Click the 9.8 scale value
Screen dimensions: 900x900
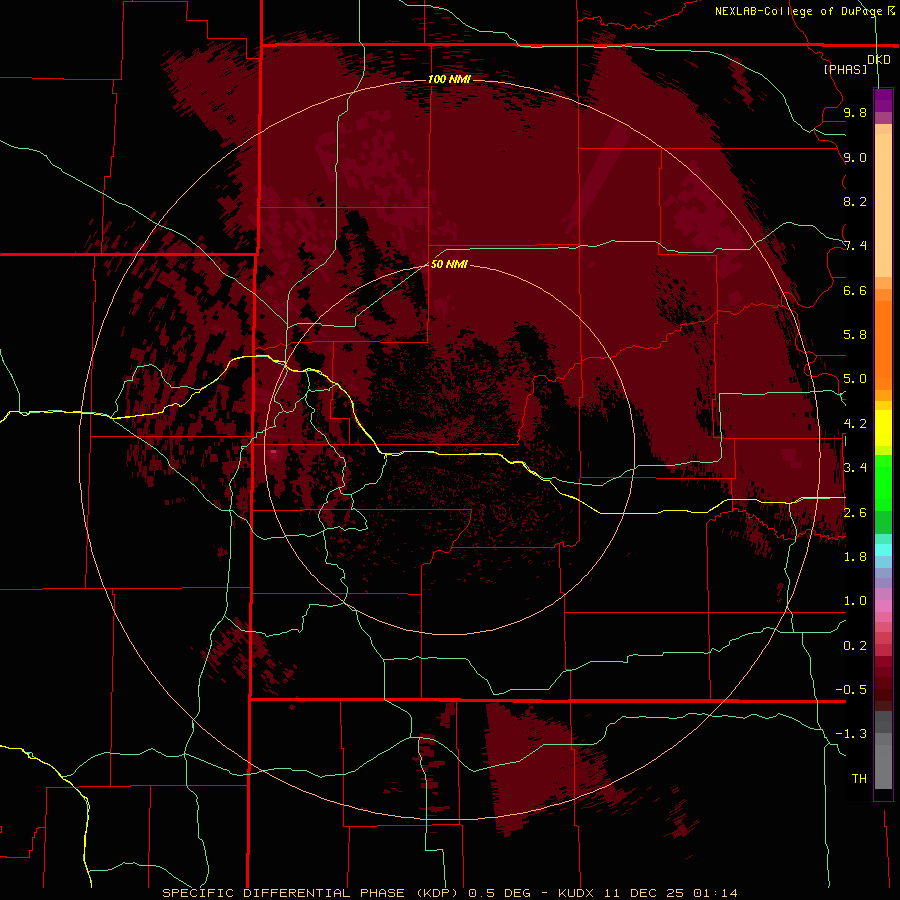pos(855,112)
